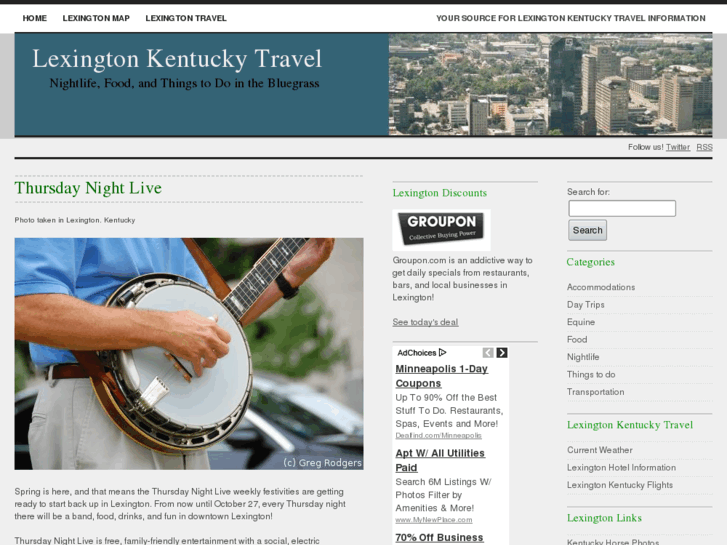Viewport: 727px width, 545px height.
Task: Go to the Home page
Action: [35, 18]
